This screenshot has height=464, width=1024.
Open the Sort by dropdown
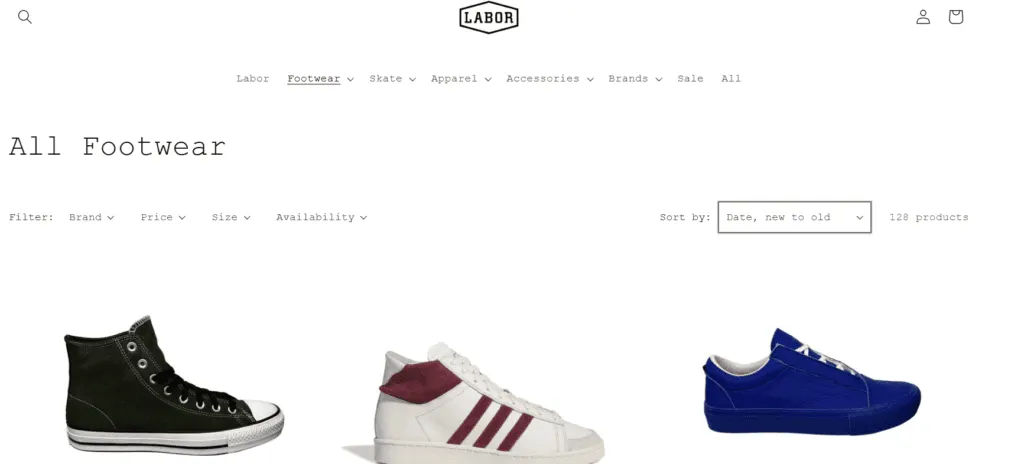pos(794,217)
